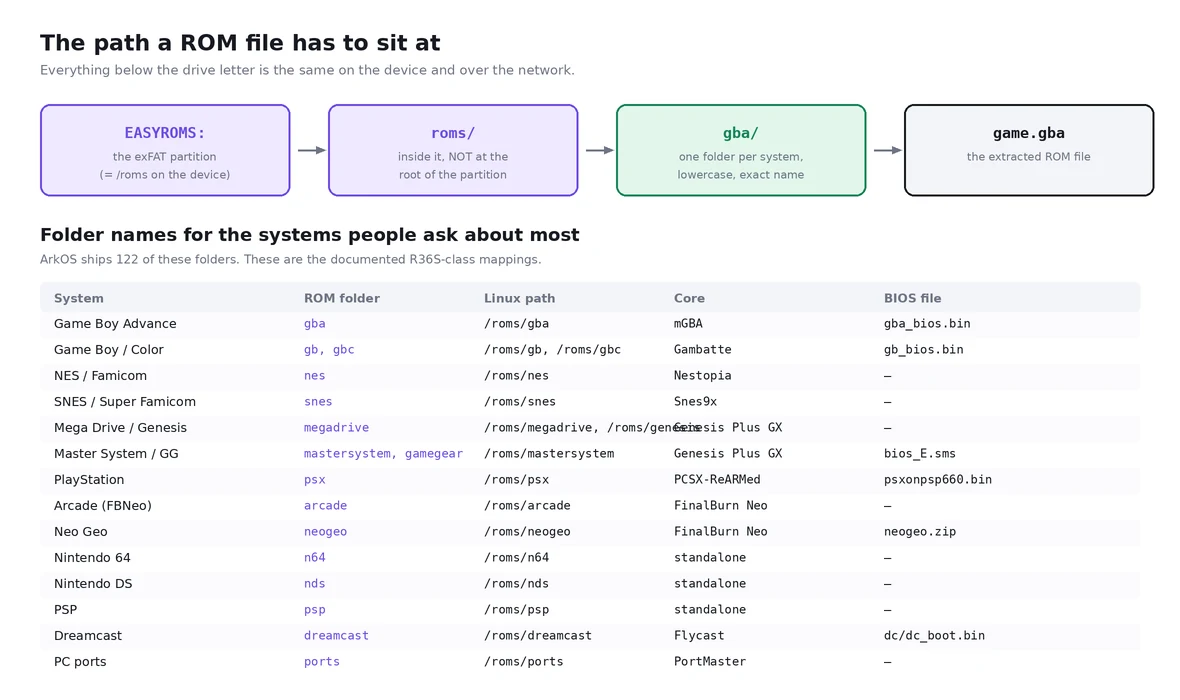Click the heading "The path a ROM file has to sit at"
This screenshot has height=700, width=1180.
click(240, 43)
